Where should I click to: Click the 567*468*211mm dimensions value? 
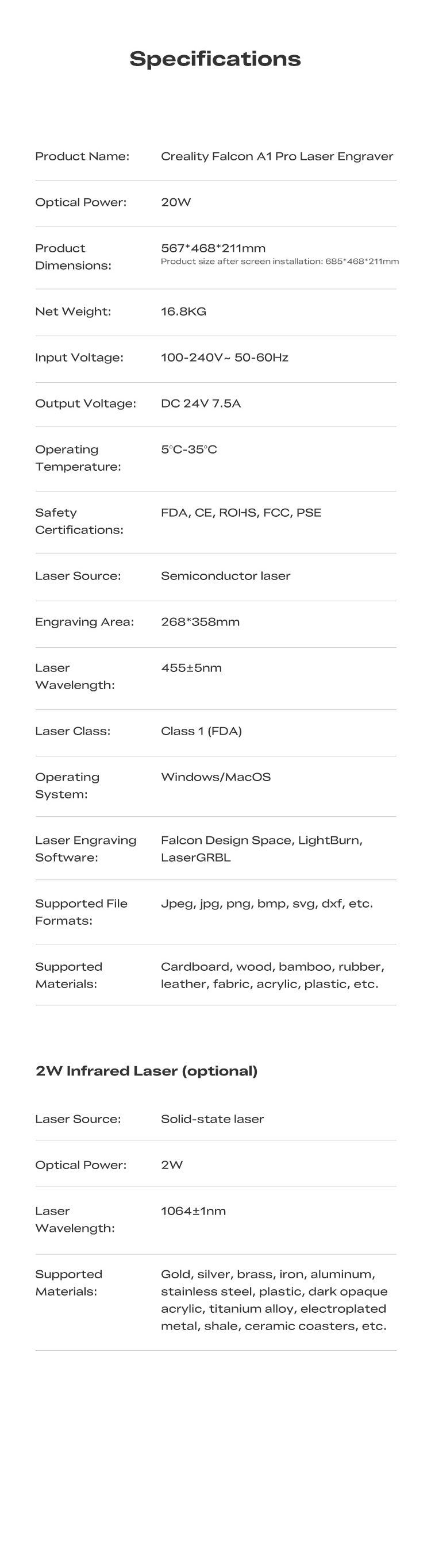point(213,248)
